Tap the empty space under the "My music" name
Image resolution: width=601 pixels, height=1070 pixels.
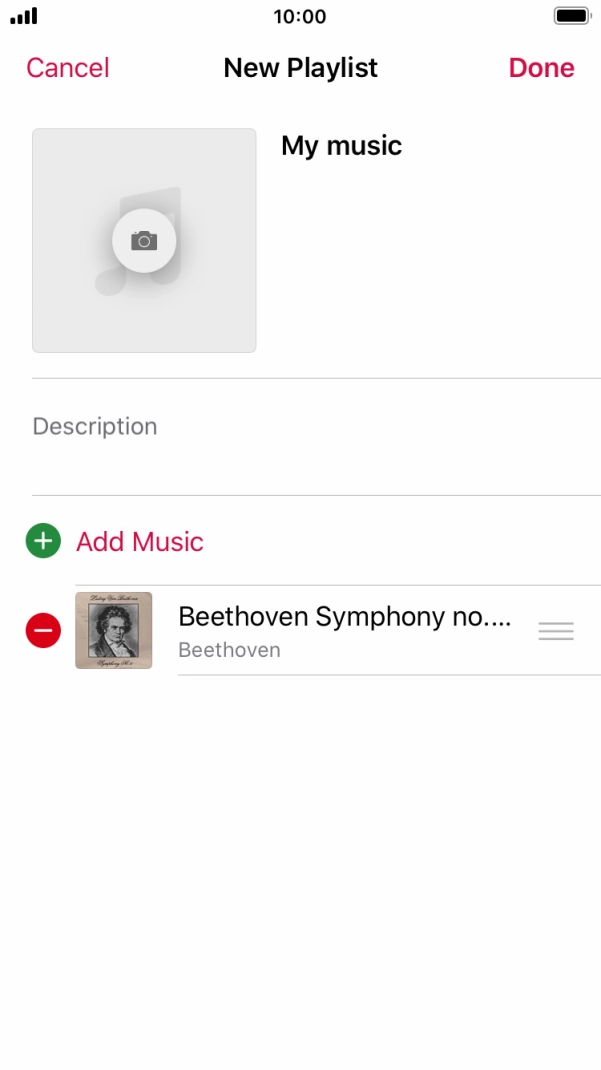pos(430,270)
